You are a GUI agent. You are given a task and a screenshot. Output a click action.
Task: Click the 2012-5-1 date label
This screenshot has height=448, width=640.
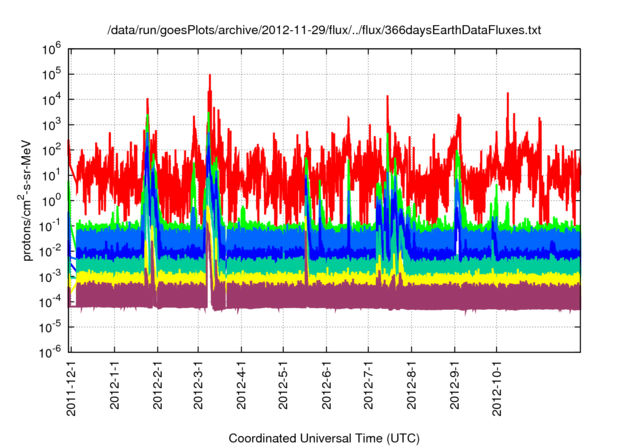pyautogui.click(x=283, y=384)
